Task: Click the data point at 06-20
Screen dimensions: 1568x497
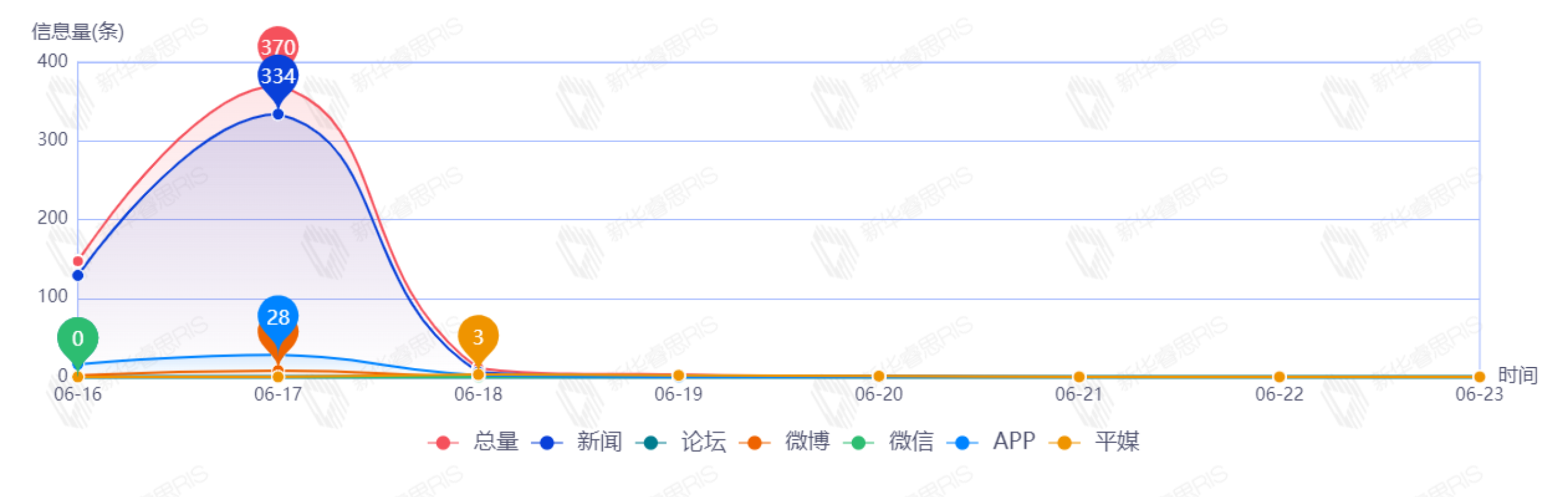Action: coord(879,376)
